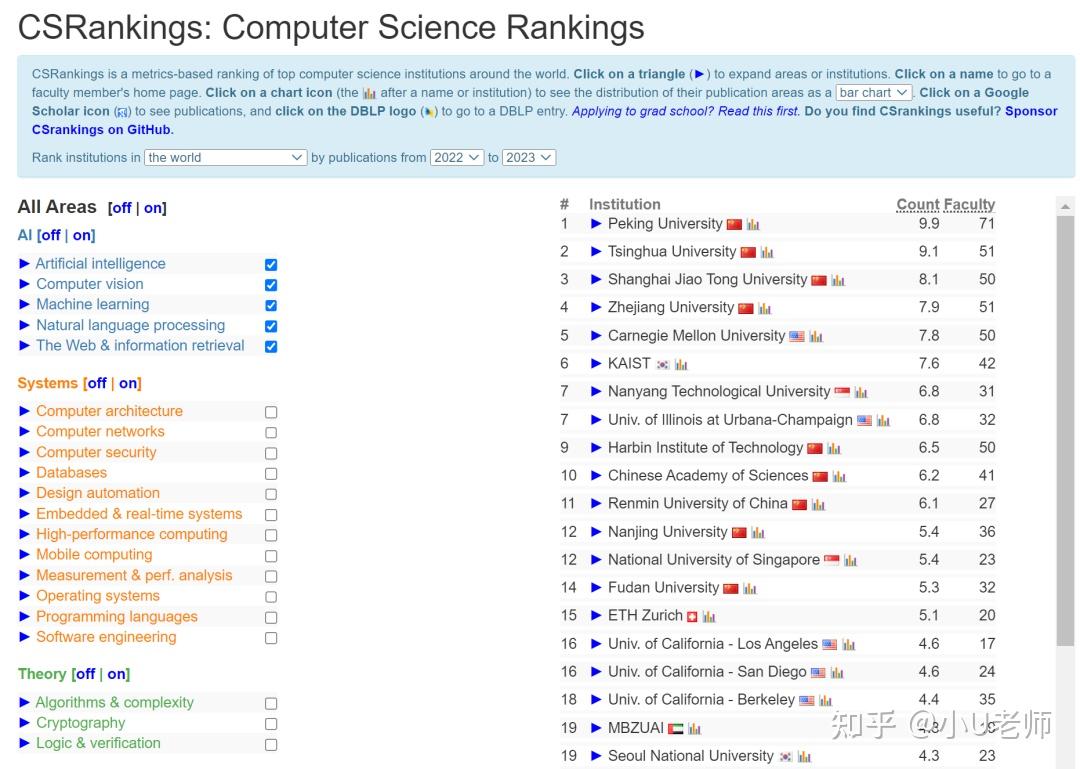Uncheck Natural language processing checkbox
The width and height of the screenshot is (1080, 769).
point(271,326)
